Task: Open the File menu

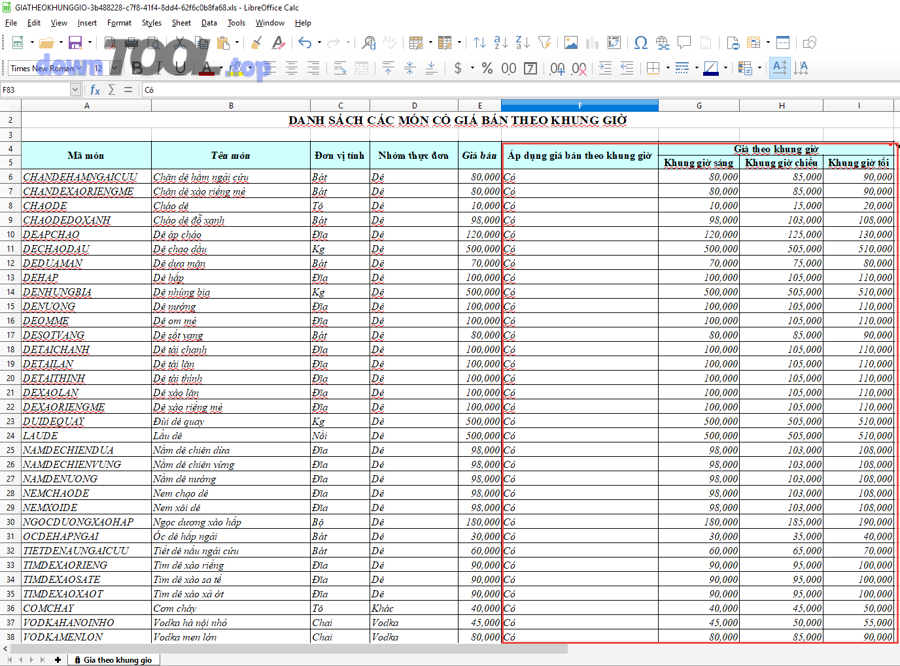Action: [11, 23]
